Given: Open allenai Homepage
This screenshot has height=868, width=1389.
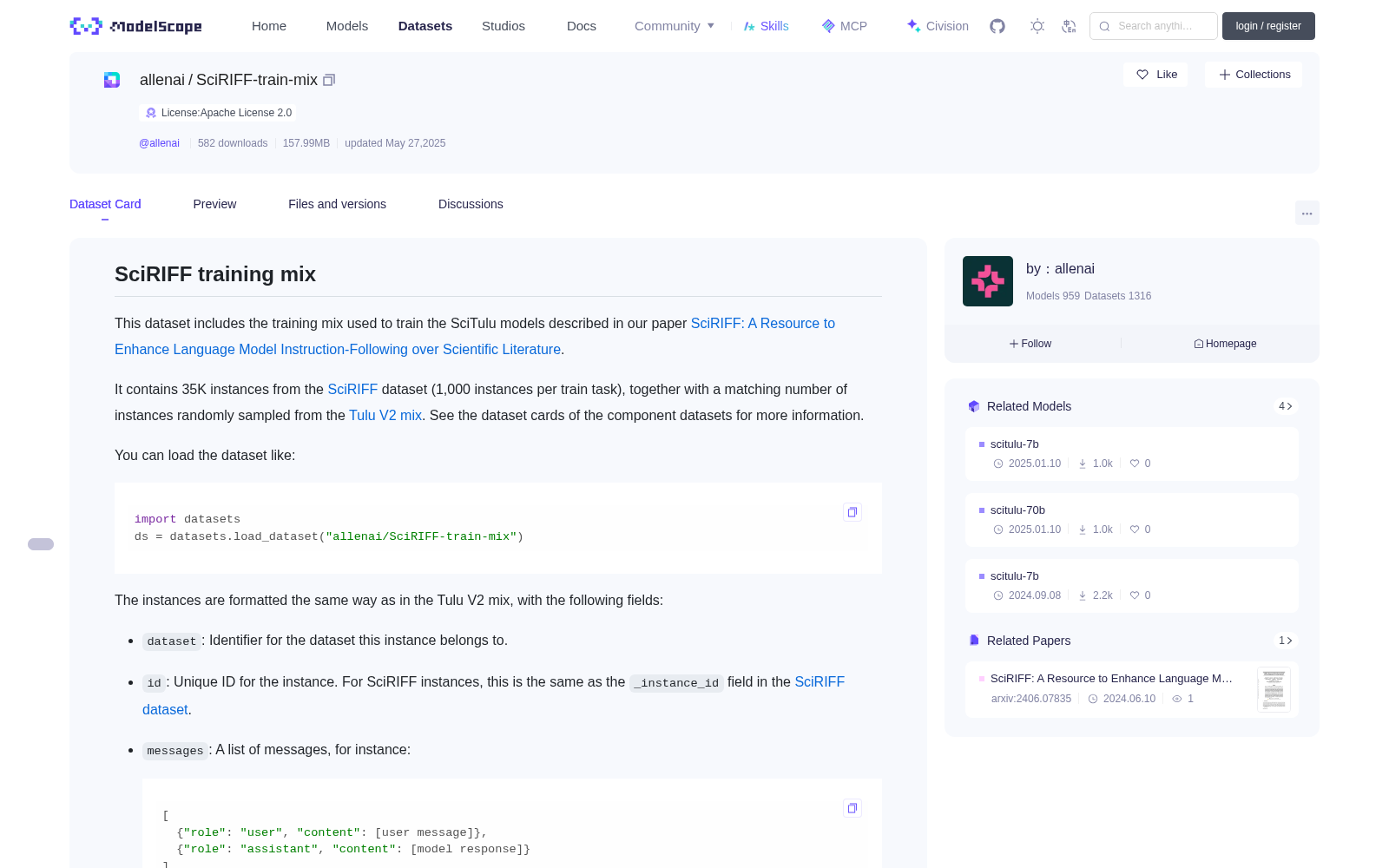Looking at the screenshot, I should [1225, 344].
